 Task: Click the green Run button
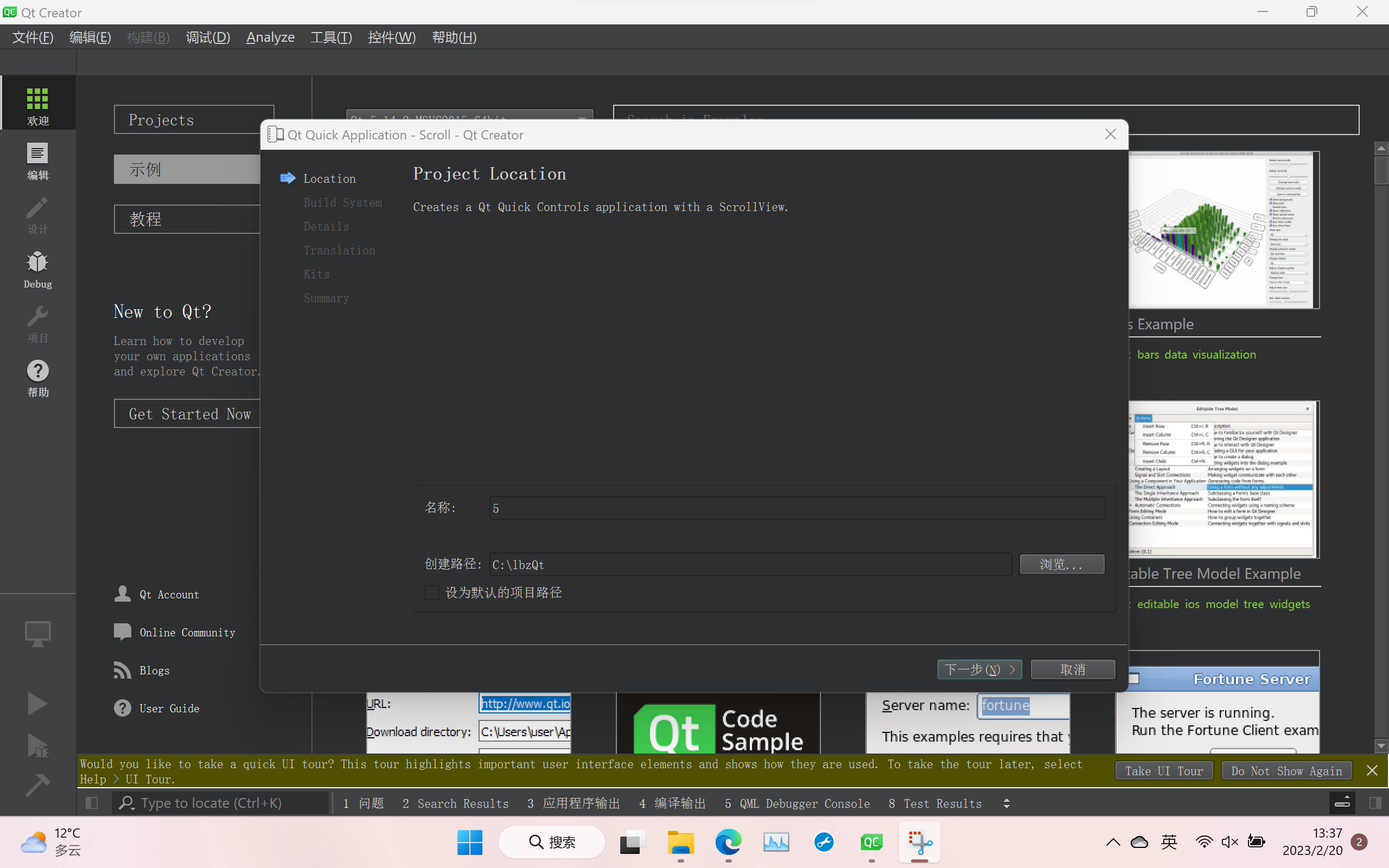[37, 703]
